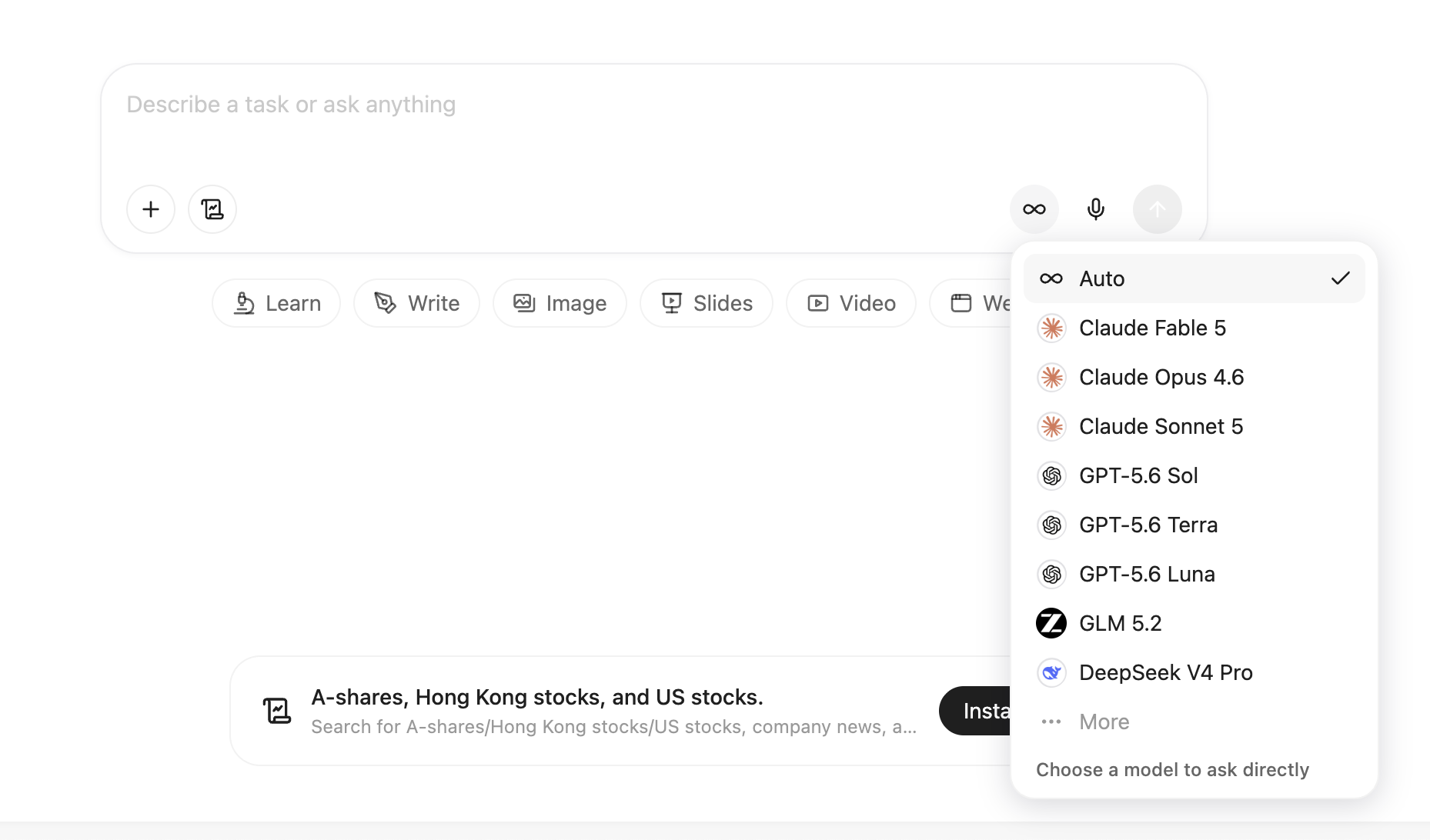Select Claude Opus 4.6 from list
This screenshot has width=1430, height=840.
(x=1194, y=377)
